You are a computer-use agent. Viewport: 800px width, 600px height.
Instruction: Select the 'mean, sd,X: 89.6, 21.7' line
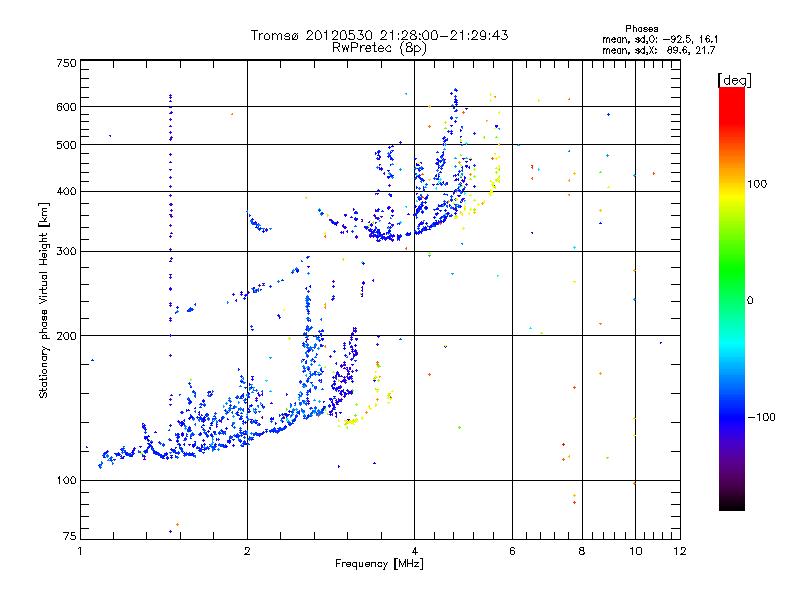point(659,50)
